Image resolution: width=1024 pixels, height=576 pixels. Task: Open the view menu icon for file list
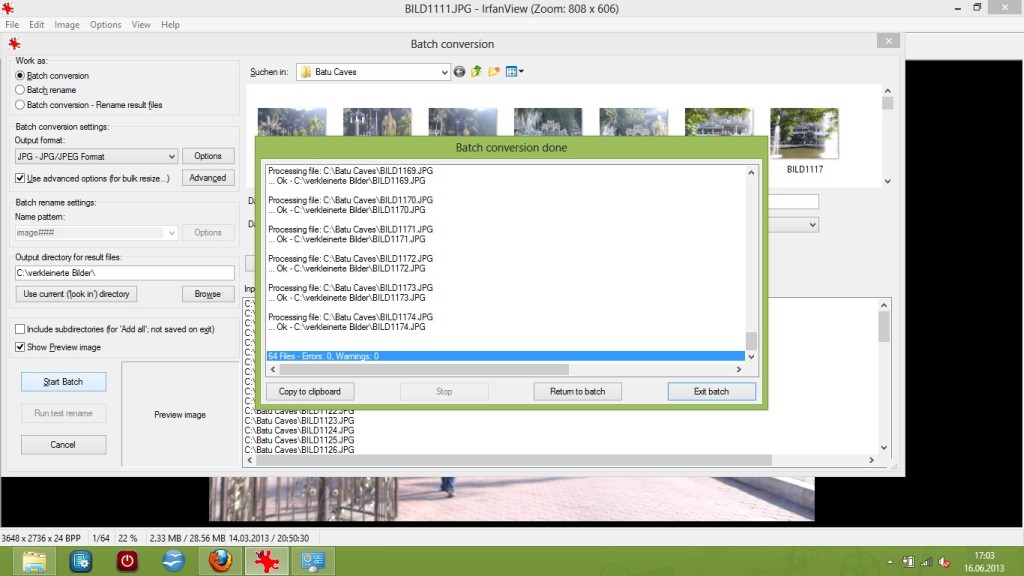514,72
